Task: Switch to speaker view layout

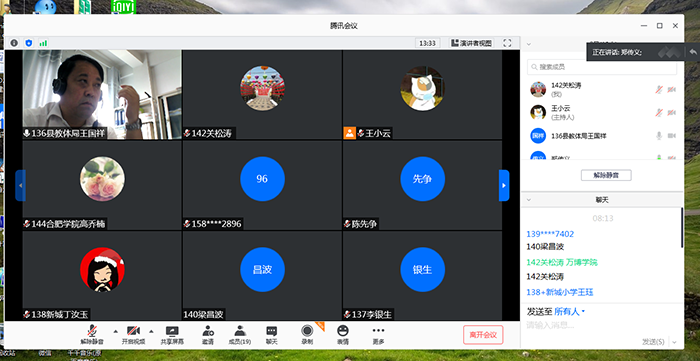Action: (471, 43)
